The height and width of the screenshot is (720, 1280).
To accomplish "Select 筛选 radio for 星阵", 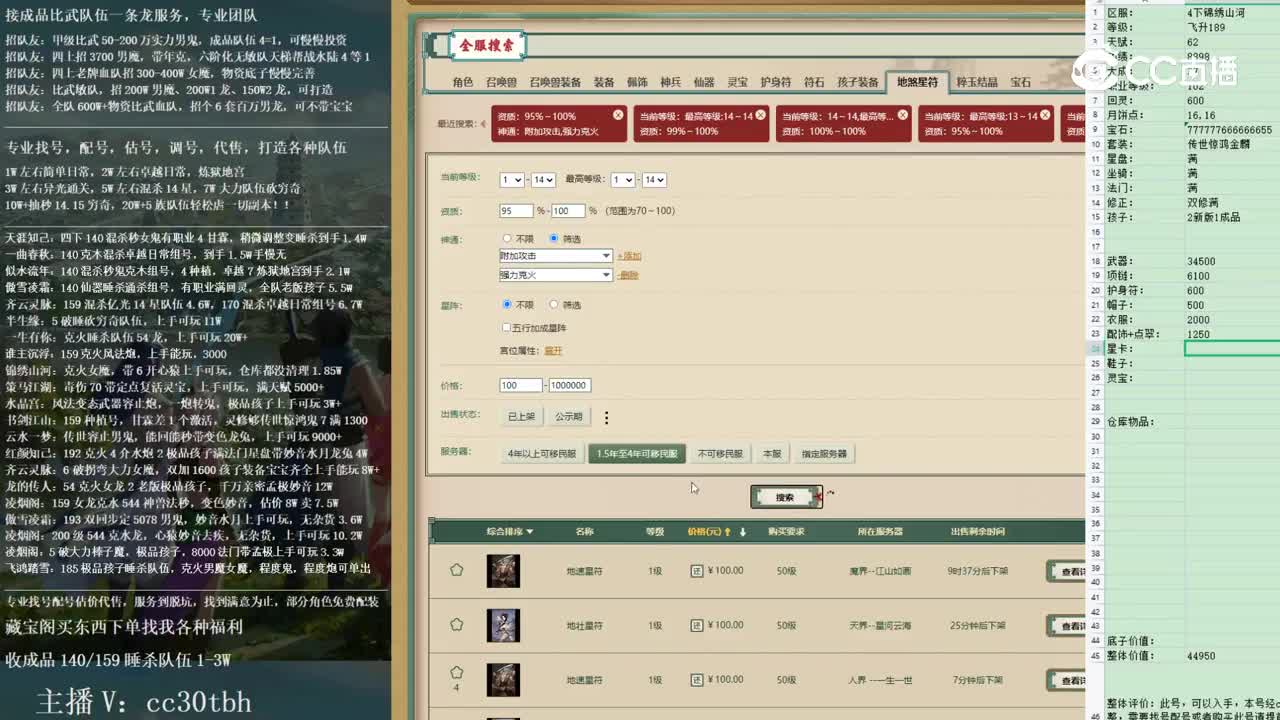I will [x=554, y=304].
